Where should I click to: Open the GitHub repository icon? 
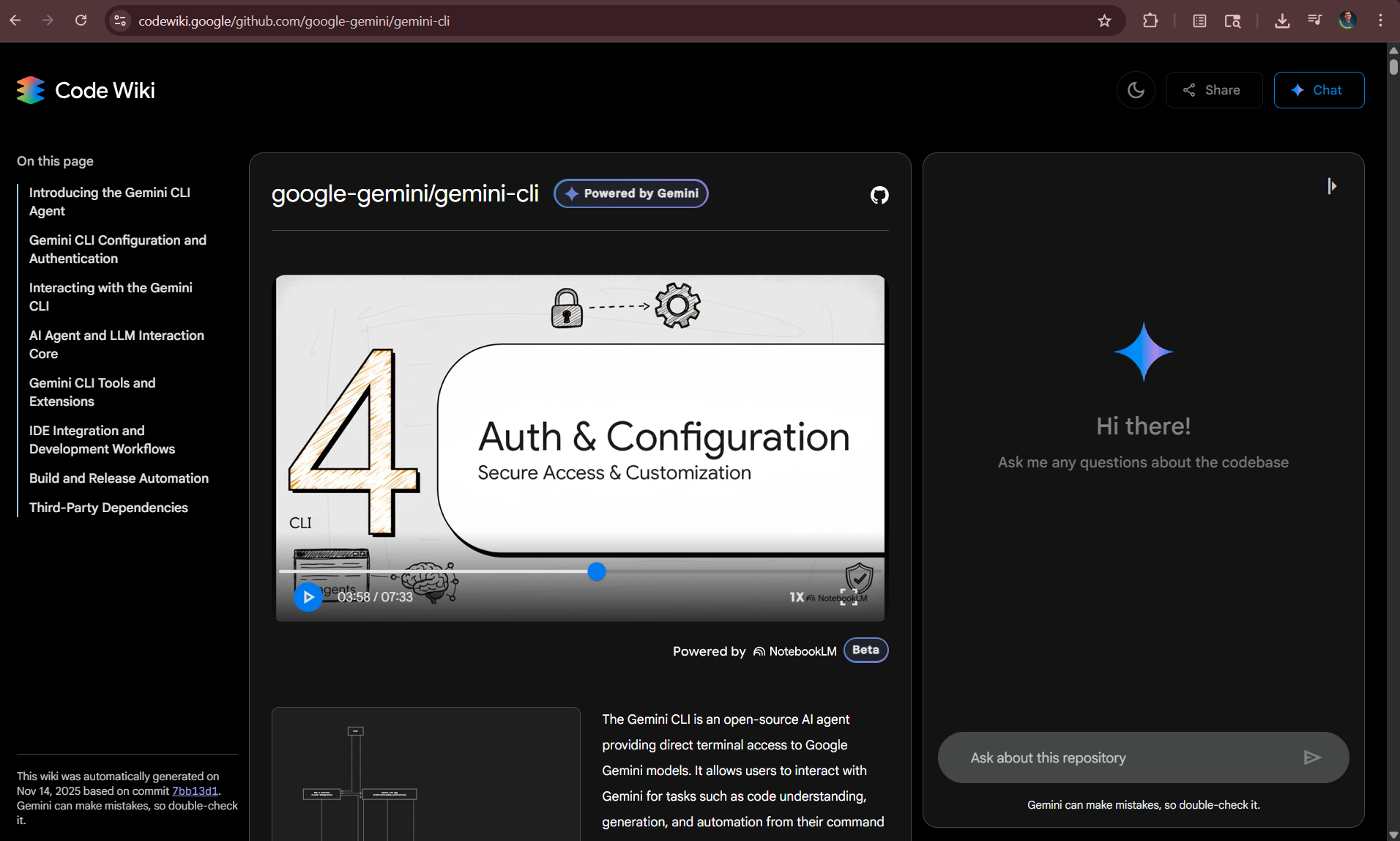pos(879,195)
